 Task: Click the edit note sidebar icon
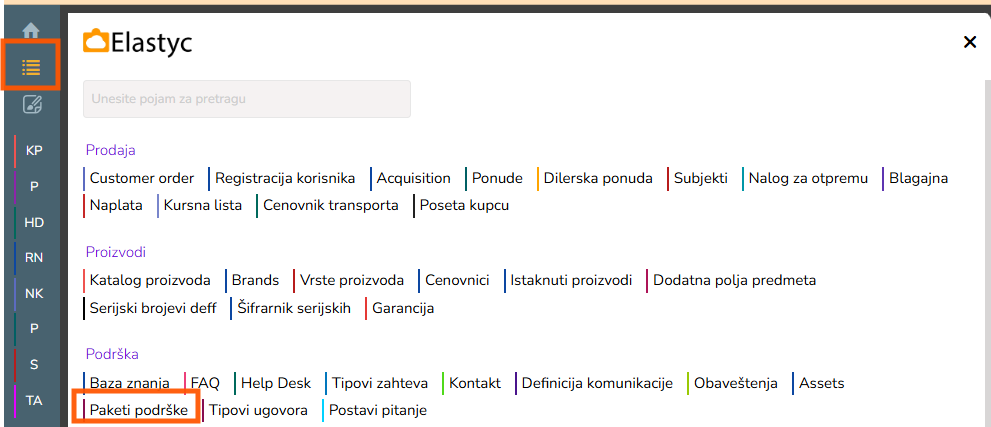pos(32,104)
